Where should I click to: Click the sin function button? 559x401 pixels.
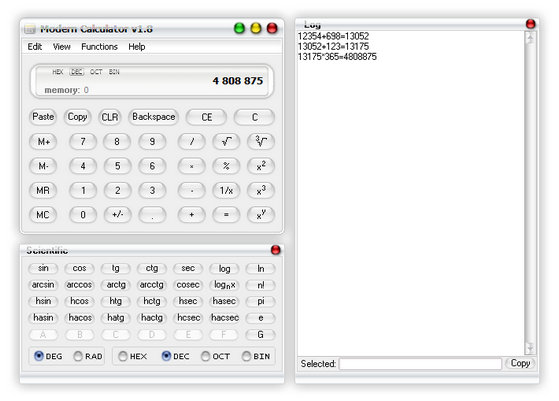43,268
